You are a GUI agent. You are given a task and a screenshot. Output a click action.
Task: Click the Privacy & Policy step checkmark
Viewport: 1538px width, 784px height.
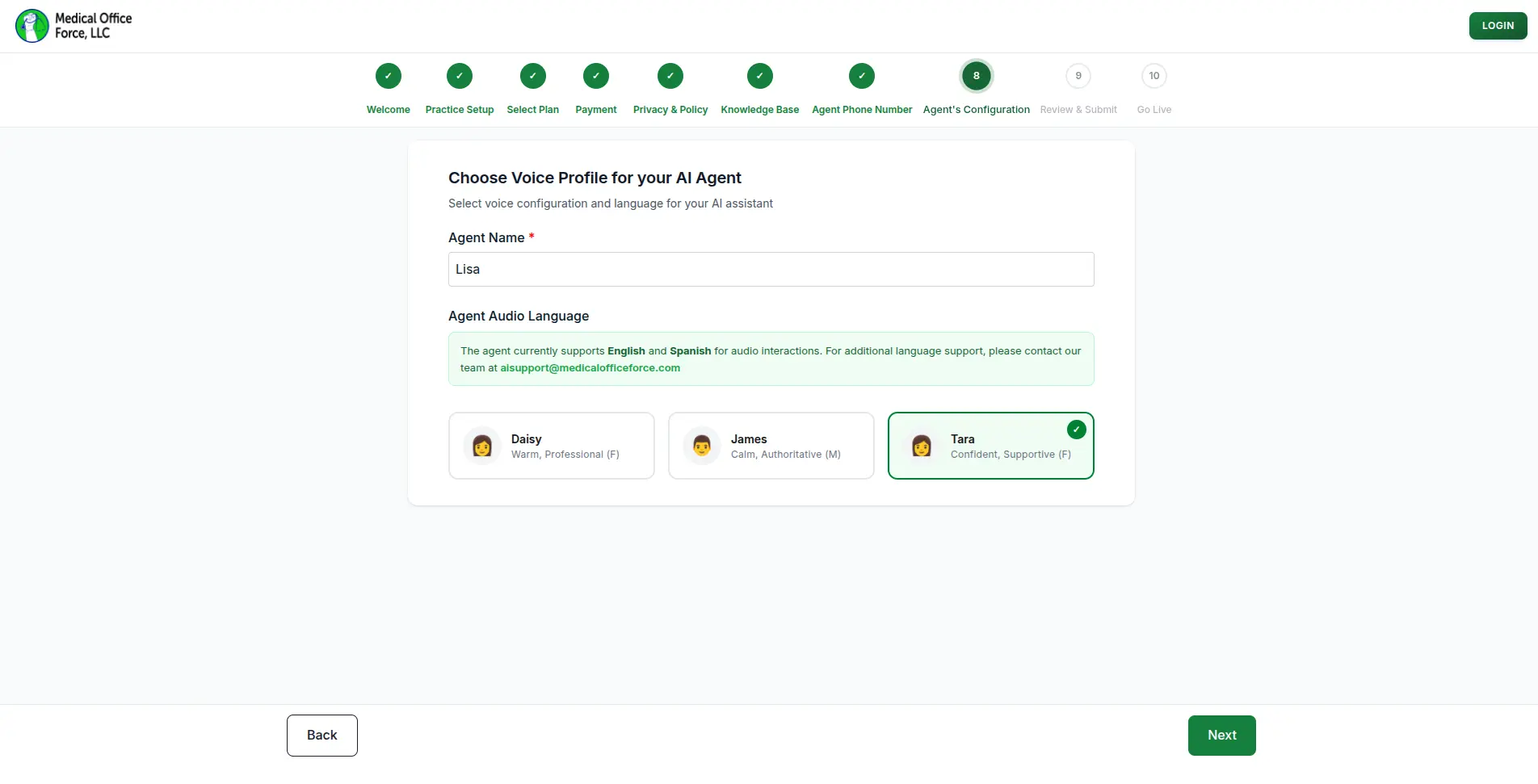click(x=670, y=76)
